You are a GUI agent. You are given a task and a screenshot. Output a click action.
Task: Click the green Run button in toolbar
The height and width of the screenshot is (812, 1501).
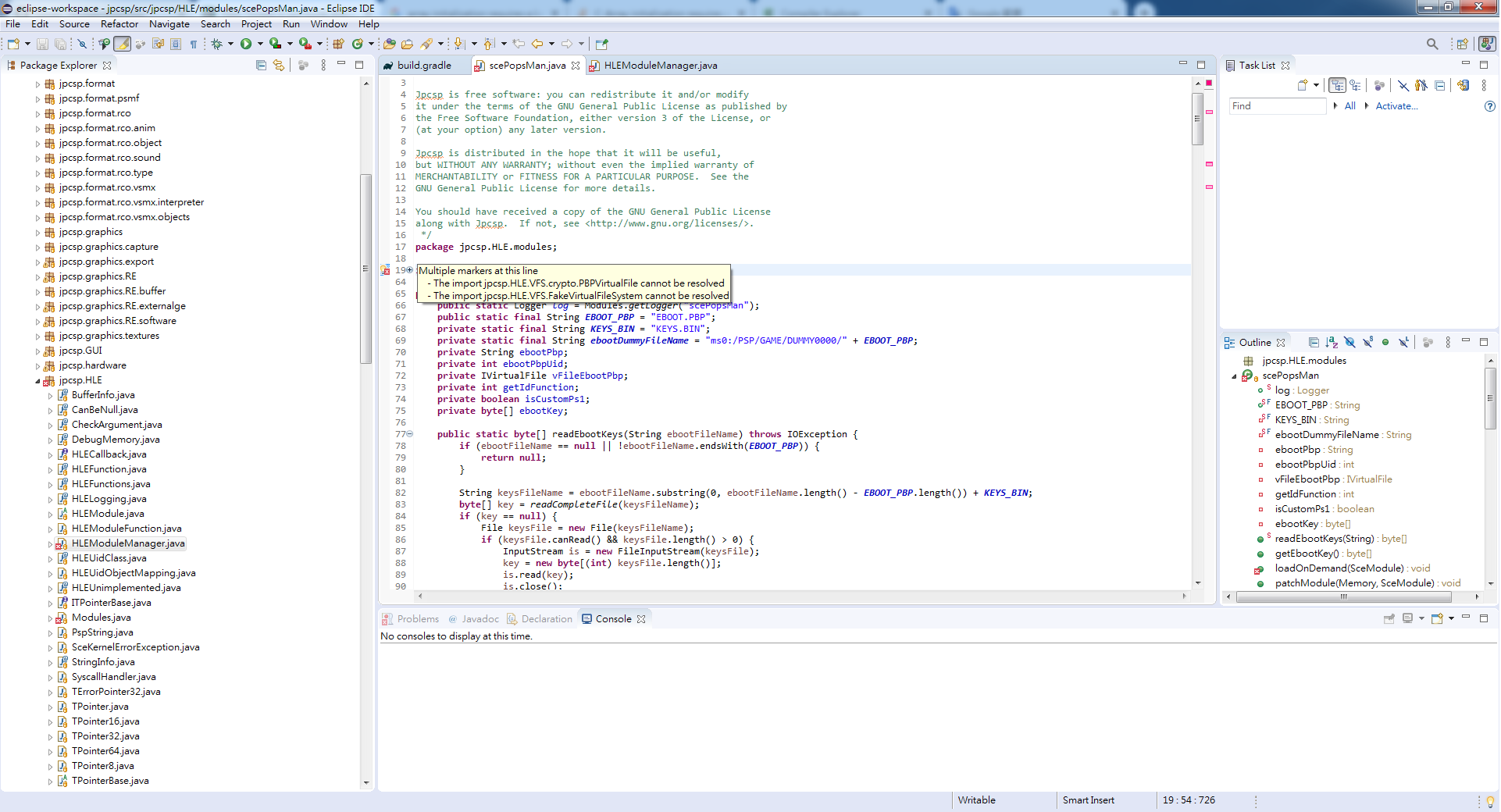coord(246,45)
